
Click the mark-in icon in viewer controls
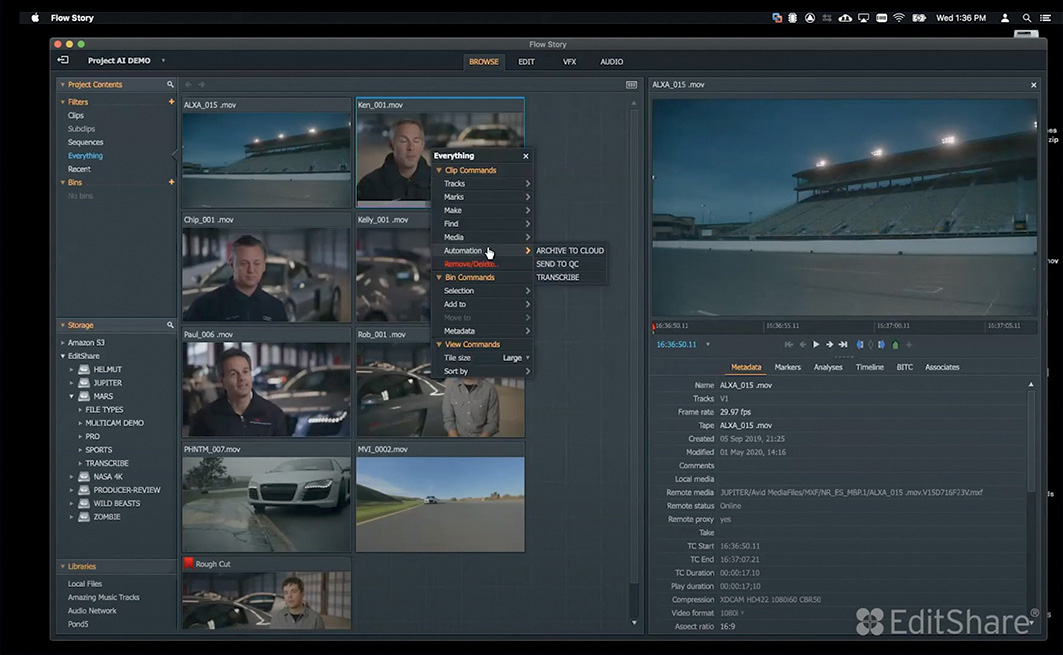pos(859,345)
